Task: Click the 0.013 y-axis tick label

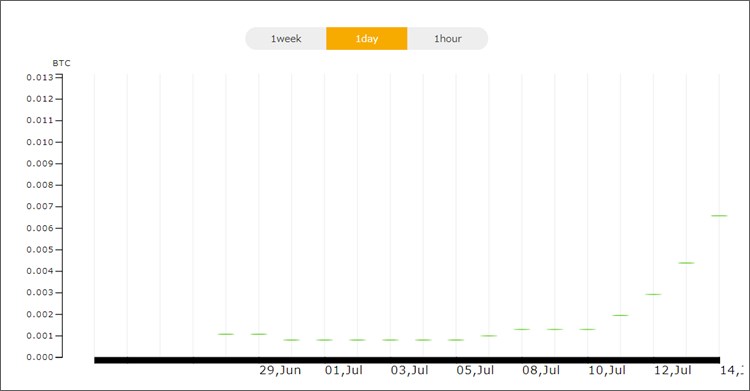Action: tap(40, 78)
